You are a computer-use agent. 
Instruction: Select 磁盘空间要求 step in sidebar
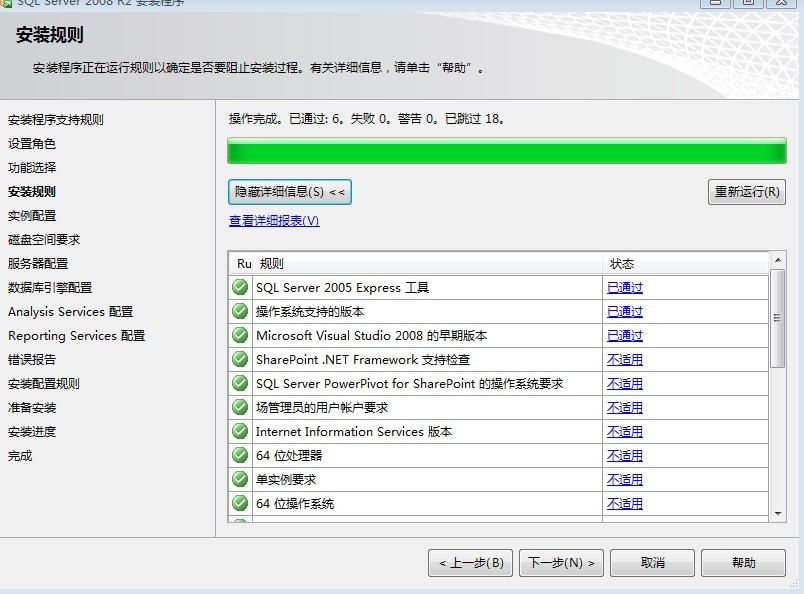(x=44, y=240)
